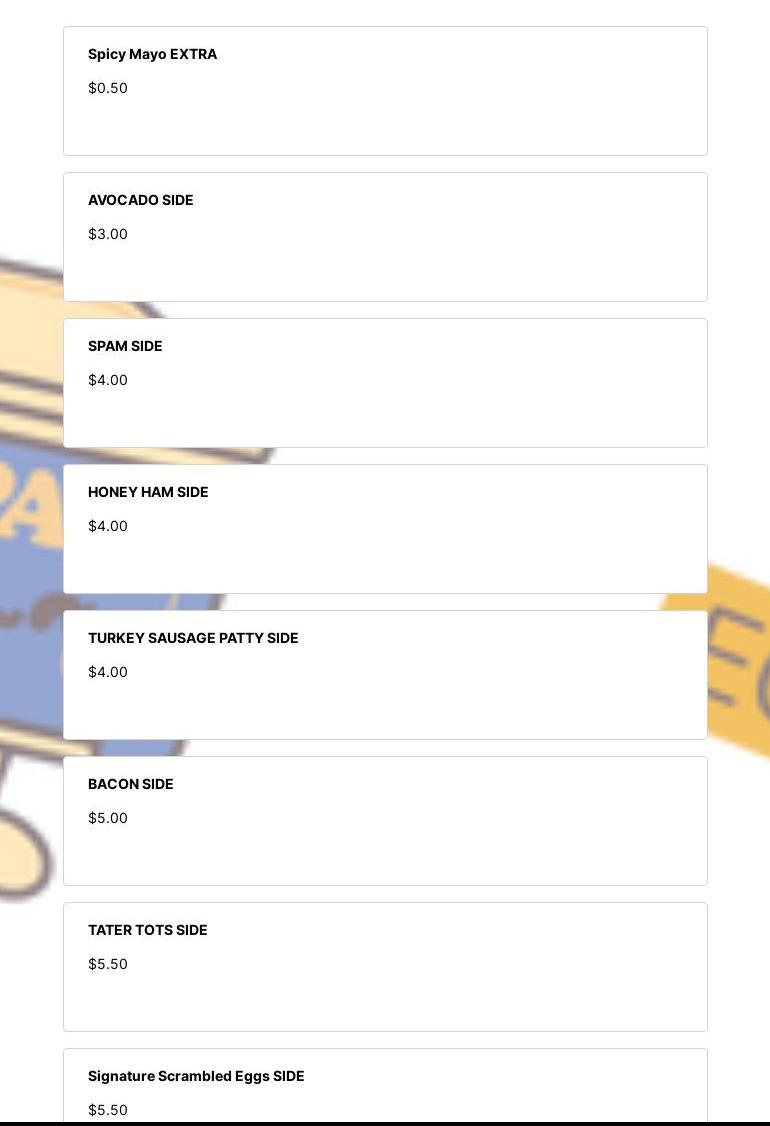Select the AVOCADO SIDE item title

point(141,201)
